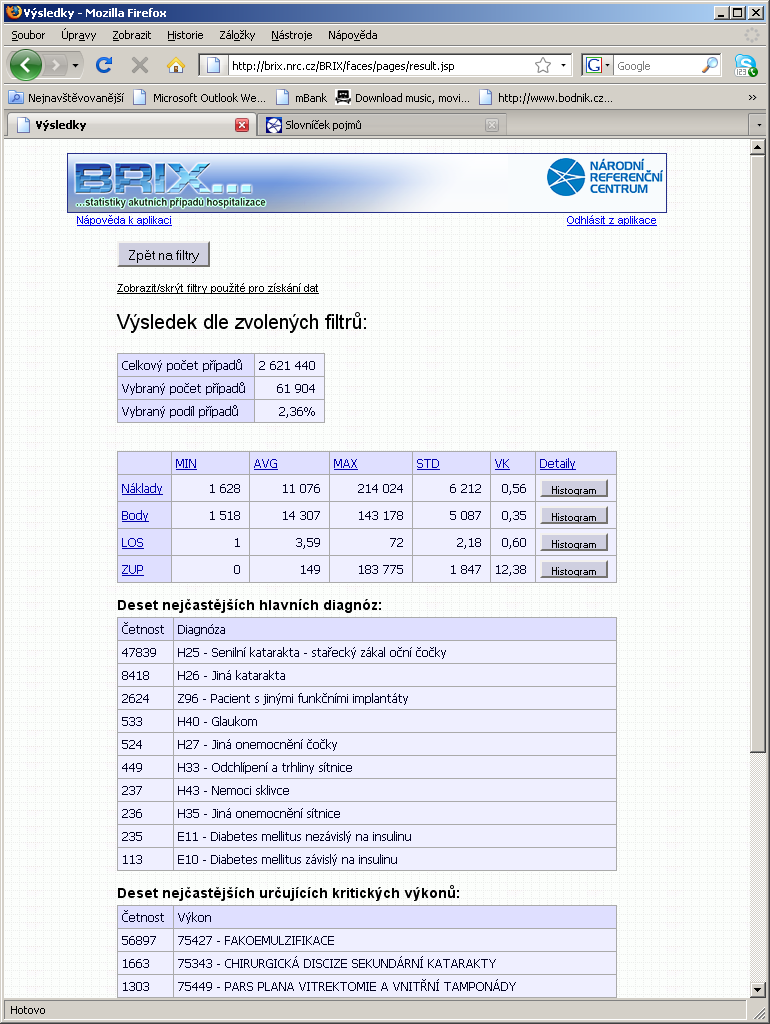770x1024 pixels.
Task: Click the Národní referenční centrum logo
Action: [605, 177]
